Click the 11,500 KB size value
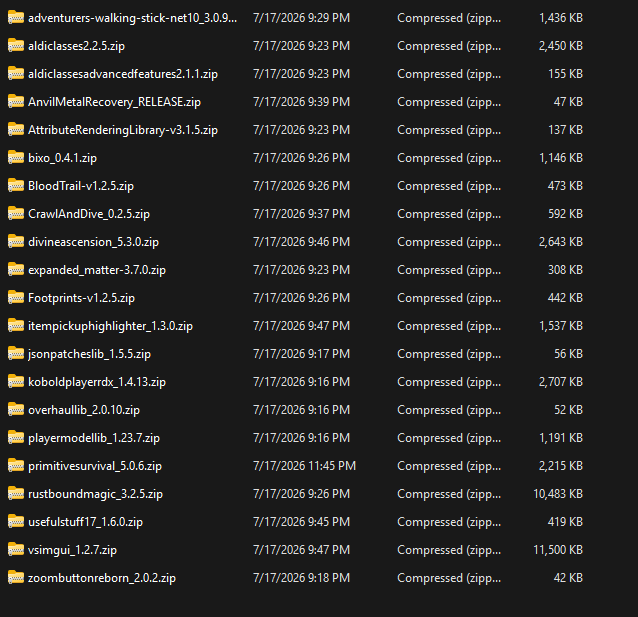Screen dimensions: 638x617 coord(558,549)
